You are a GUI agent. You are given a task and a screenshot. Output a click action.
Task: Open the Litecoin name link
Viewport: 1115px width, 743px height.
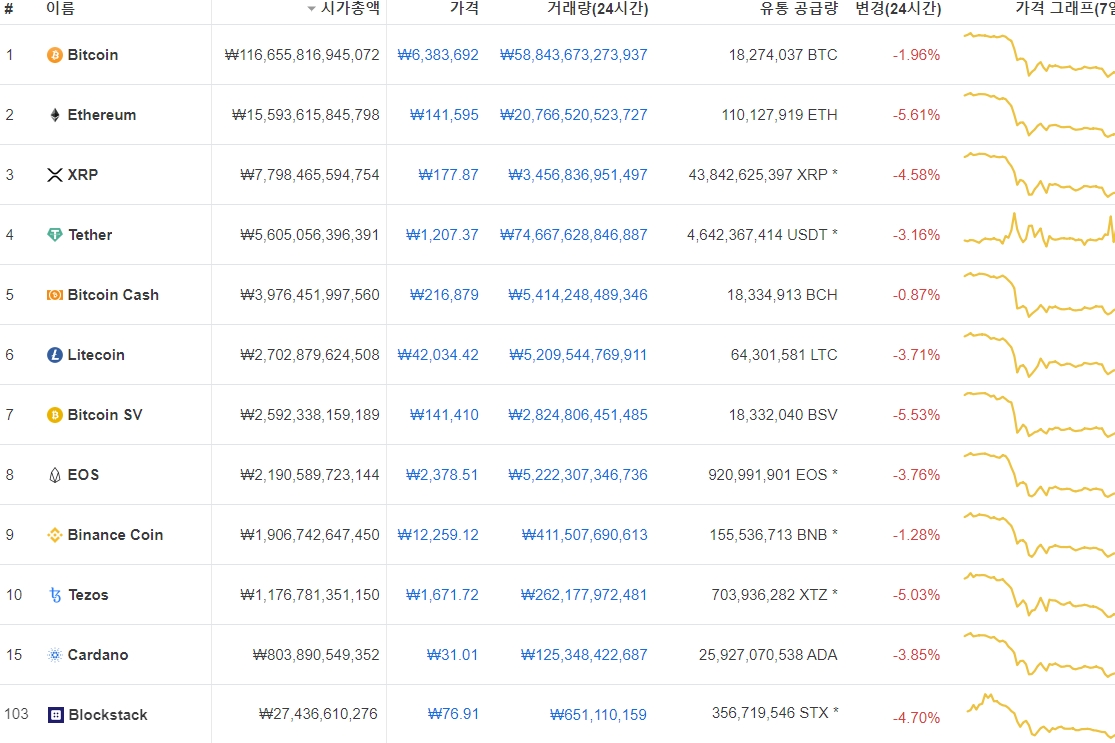point(96,355)
